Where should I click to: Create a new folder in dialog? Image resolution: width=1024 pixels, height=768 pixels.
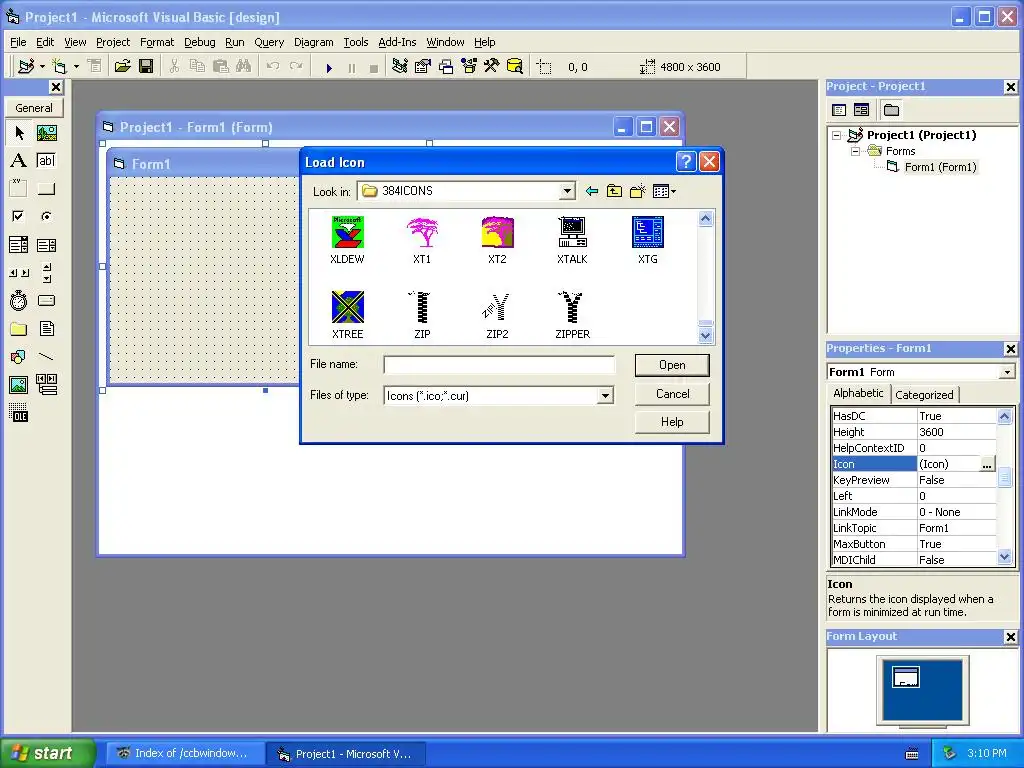(x=637, y=191)
